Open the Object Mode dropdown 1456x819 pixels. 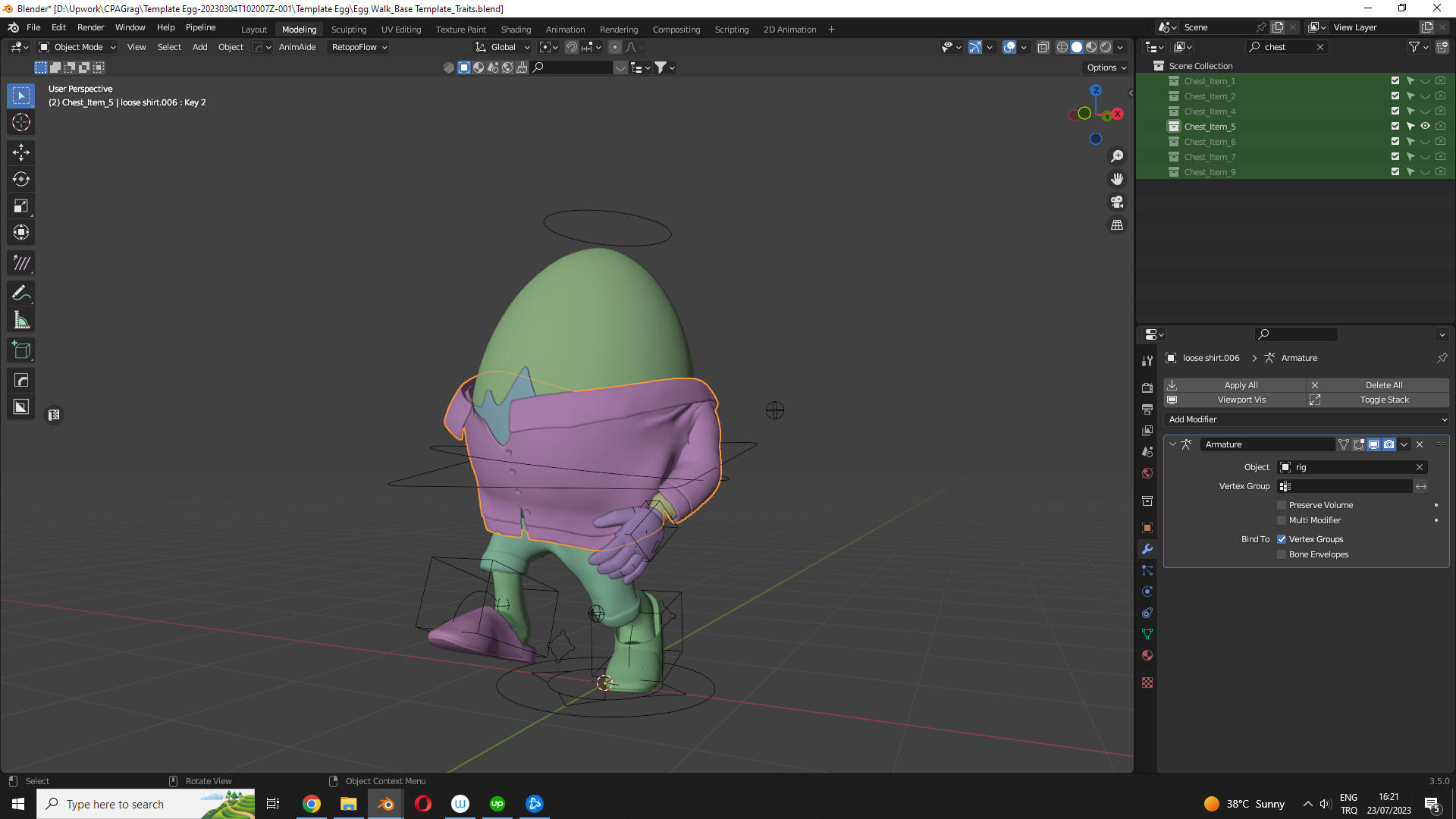77,47
